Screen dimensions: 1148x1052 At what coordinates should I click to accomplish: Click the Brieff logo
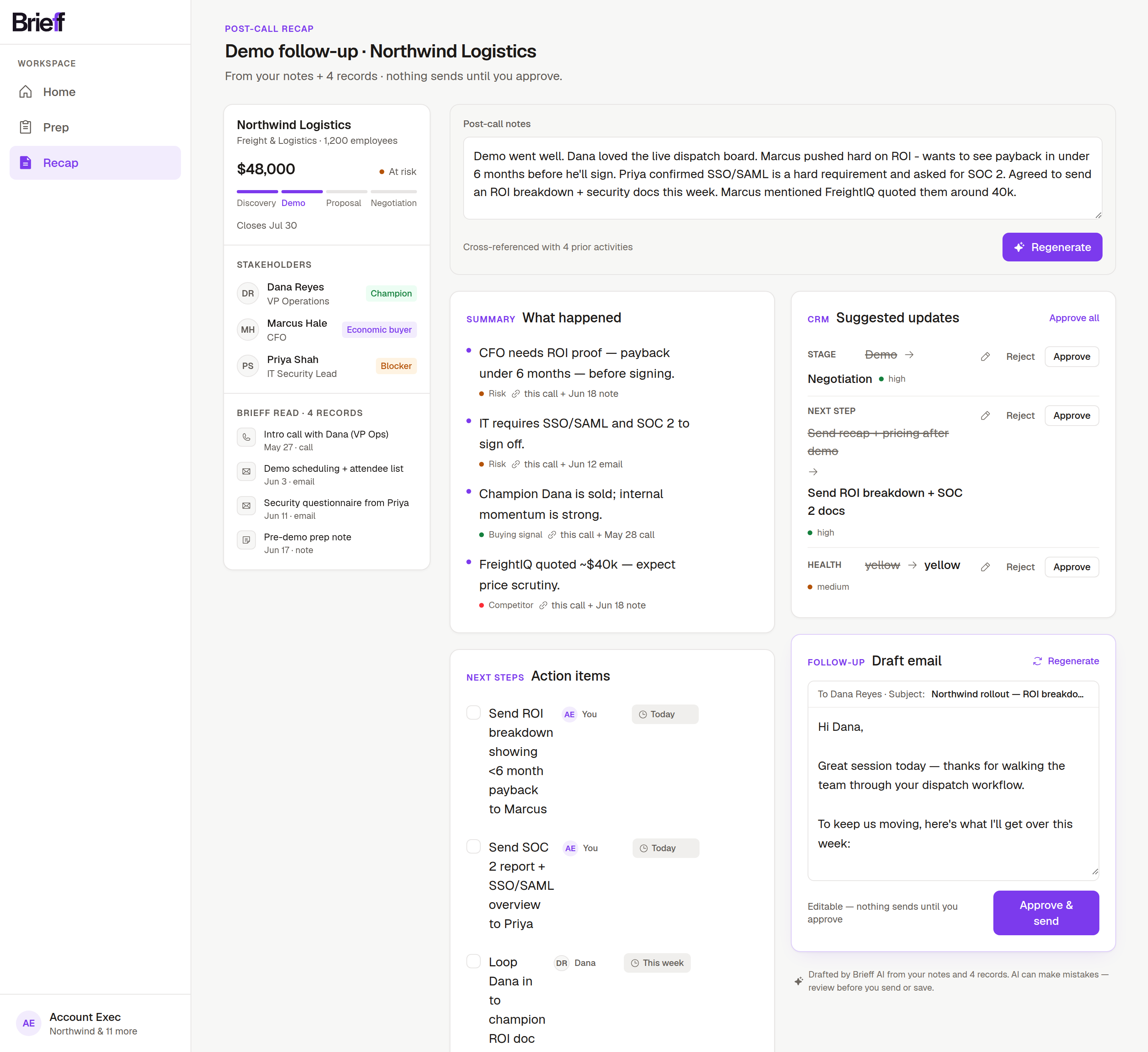[x=38, y=22]
